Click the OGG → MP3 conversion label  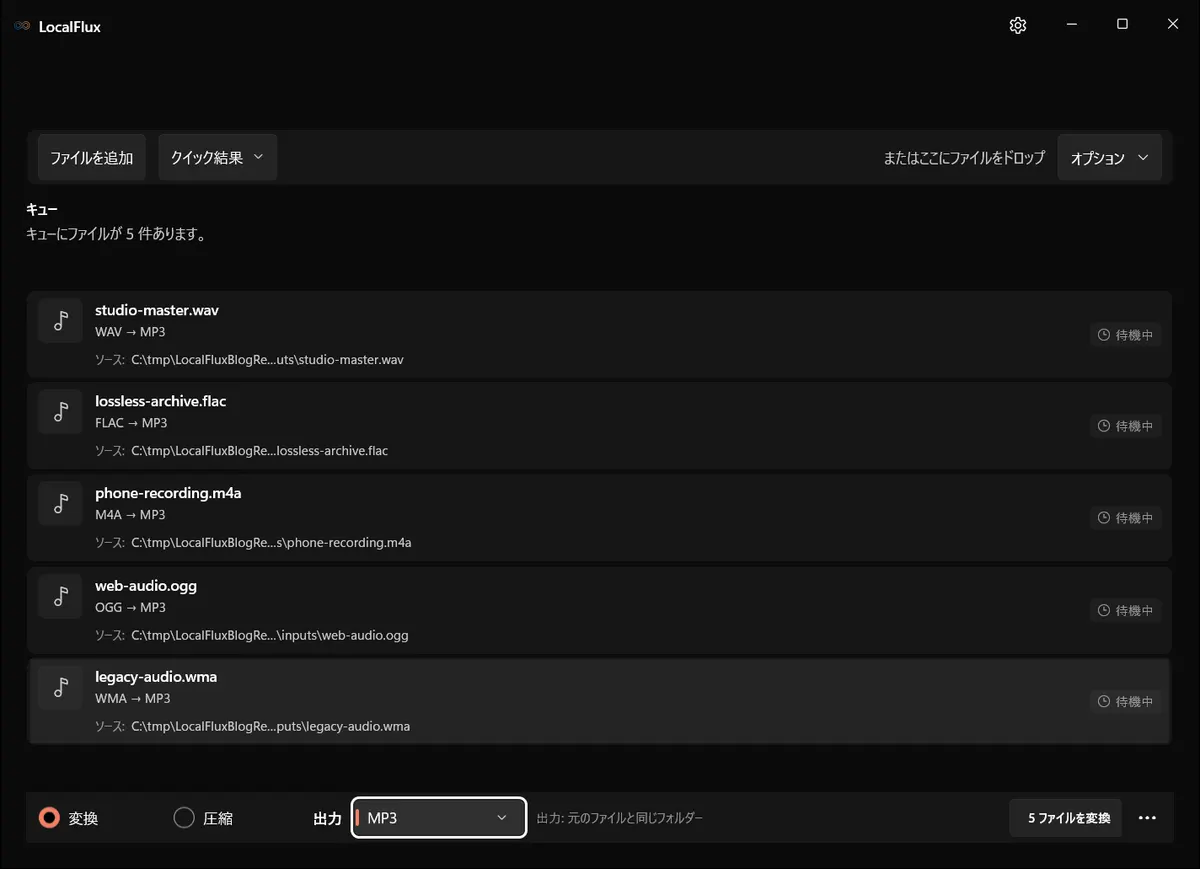pos(130,608)
